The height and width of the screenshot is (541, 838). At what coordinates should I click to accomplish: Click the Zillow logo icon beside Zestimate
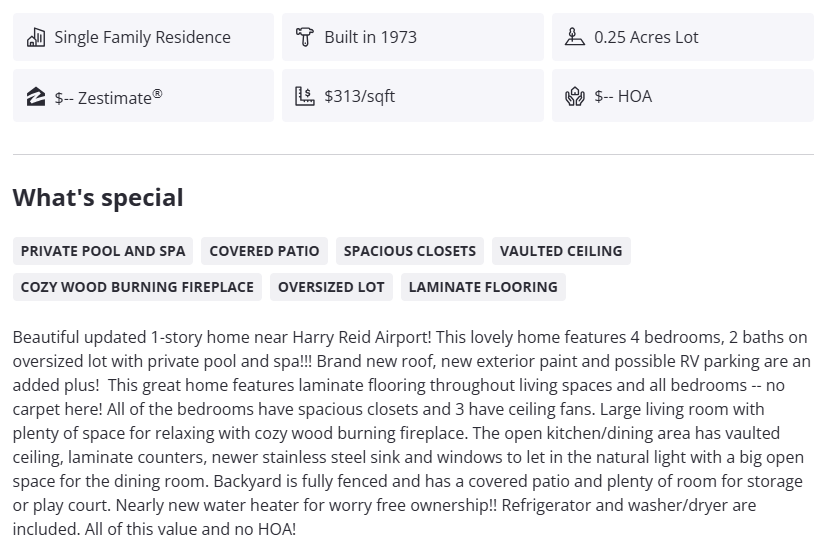pyautogui.click(x=36, y=97)
